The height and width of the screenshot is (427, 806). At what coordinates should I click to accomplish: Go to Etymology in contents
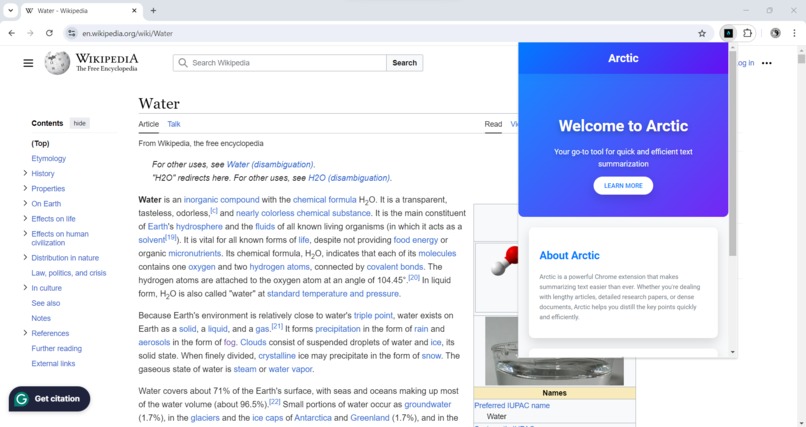[48, 158]
